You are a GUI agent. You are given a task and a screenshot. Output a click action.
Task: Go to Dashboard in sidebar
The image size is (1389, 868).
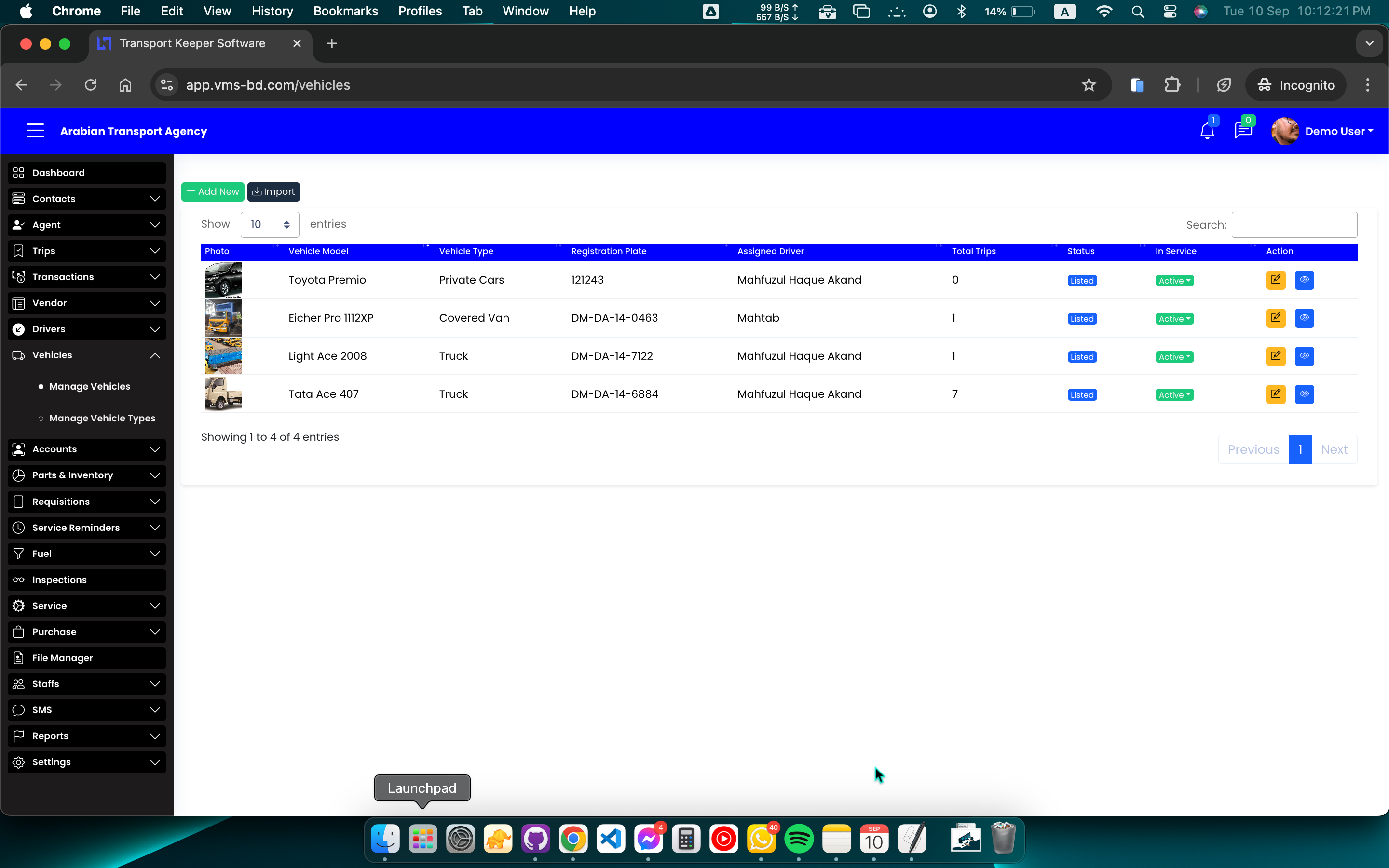pyautogui.click(x=86, y=173)
